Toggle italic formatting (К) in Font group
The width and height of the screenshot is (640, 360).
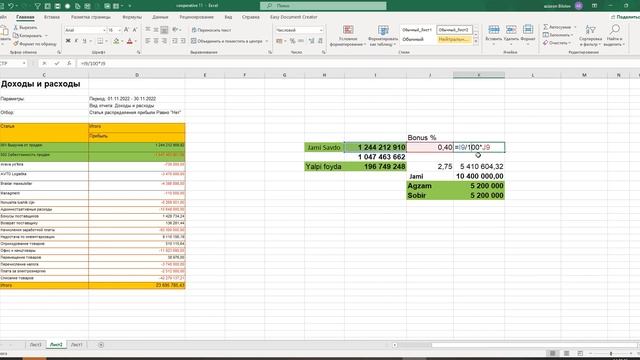[x=76, y=41]
